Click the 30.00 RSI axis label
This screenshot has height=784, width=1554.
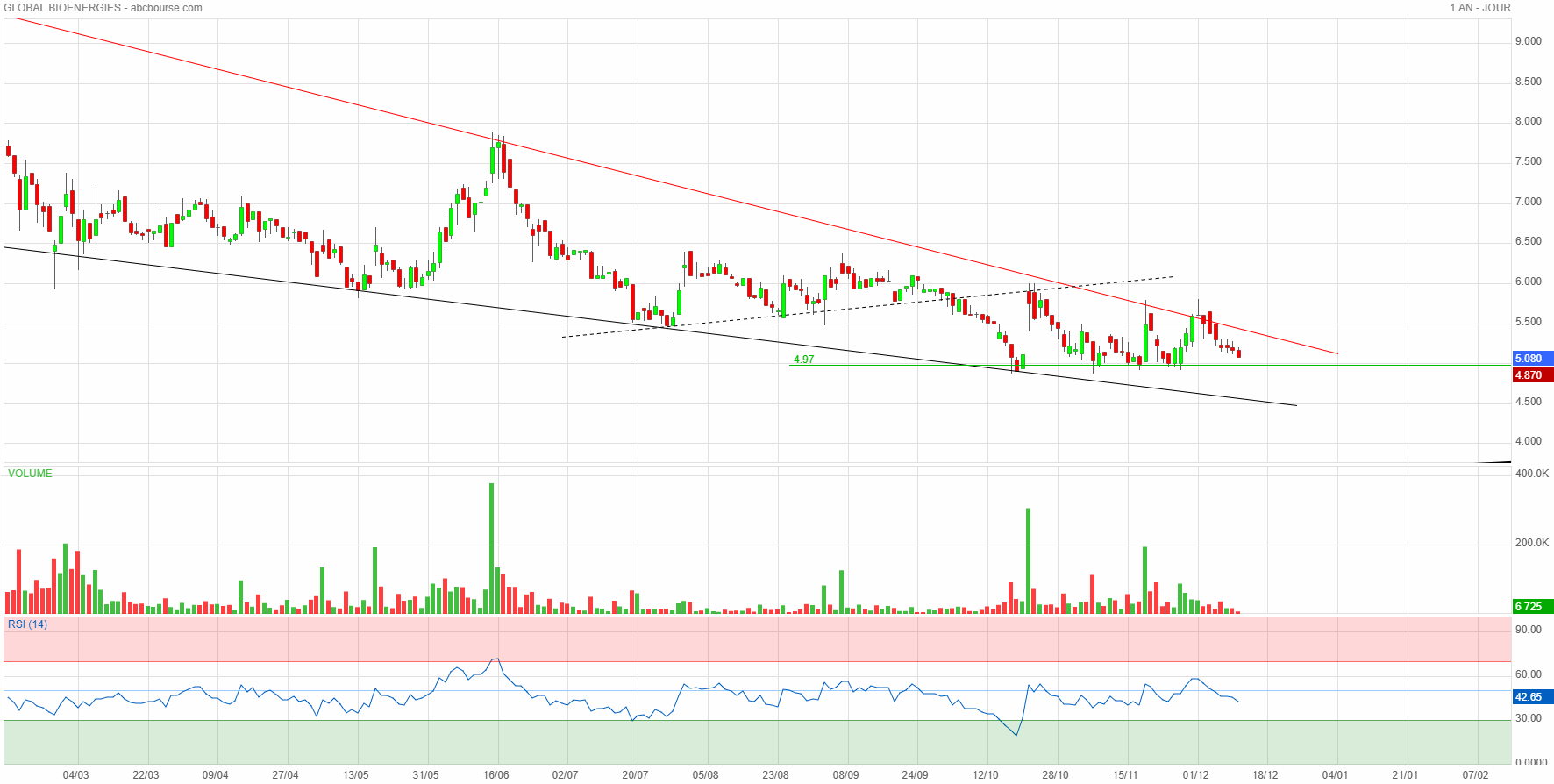click(x=1529, y=718)
